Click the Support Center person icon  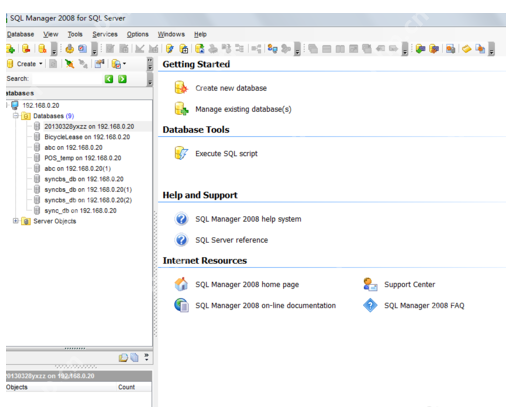coord(370,284)
